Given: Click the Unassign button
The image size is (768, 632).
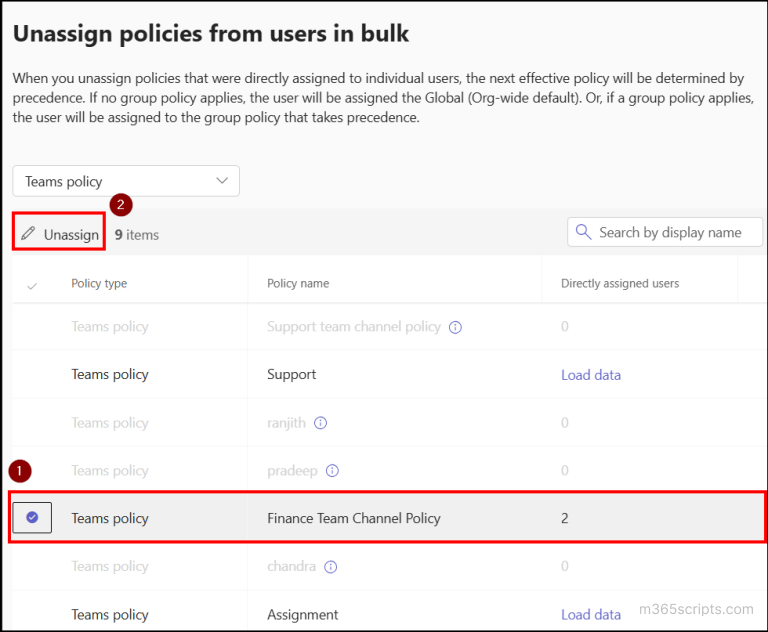Looking at the screenshot, I should point(59,234).
